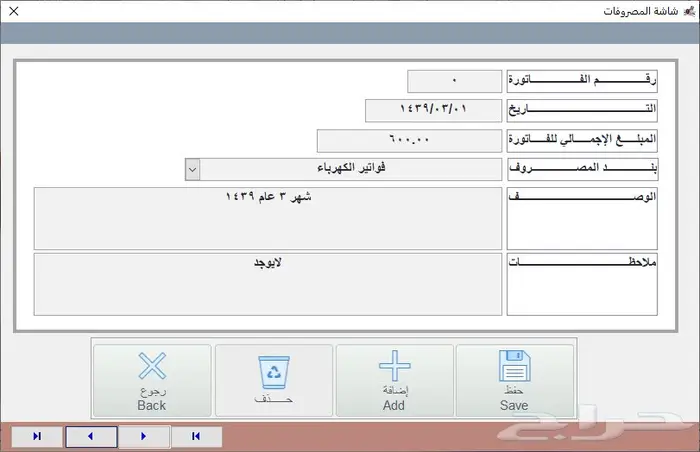Screen dimensions: 700x452
Task: Click the right-pointing arrow with bar navigation button
Action: click(x=37, y=436)
